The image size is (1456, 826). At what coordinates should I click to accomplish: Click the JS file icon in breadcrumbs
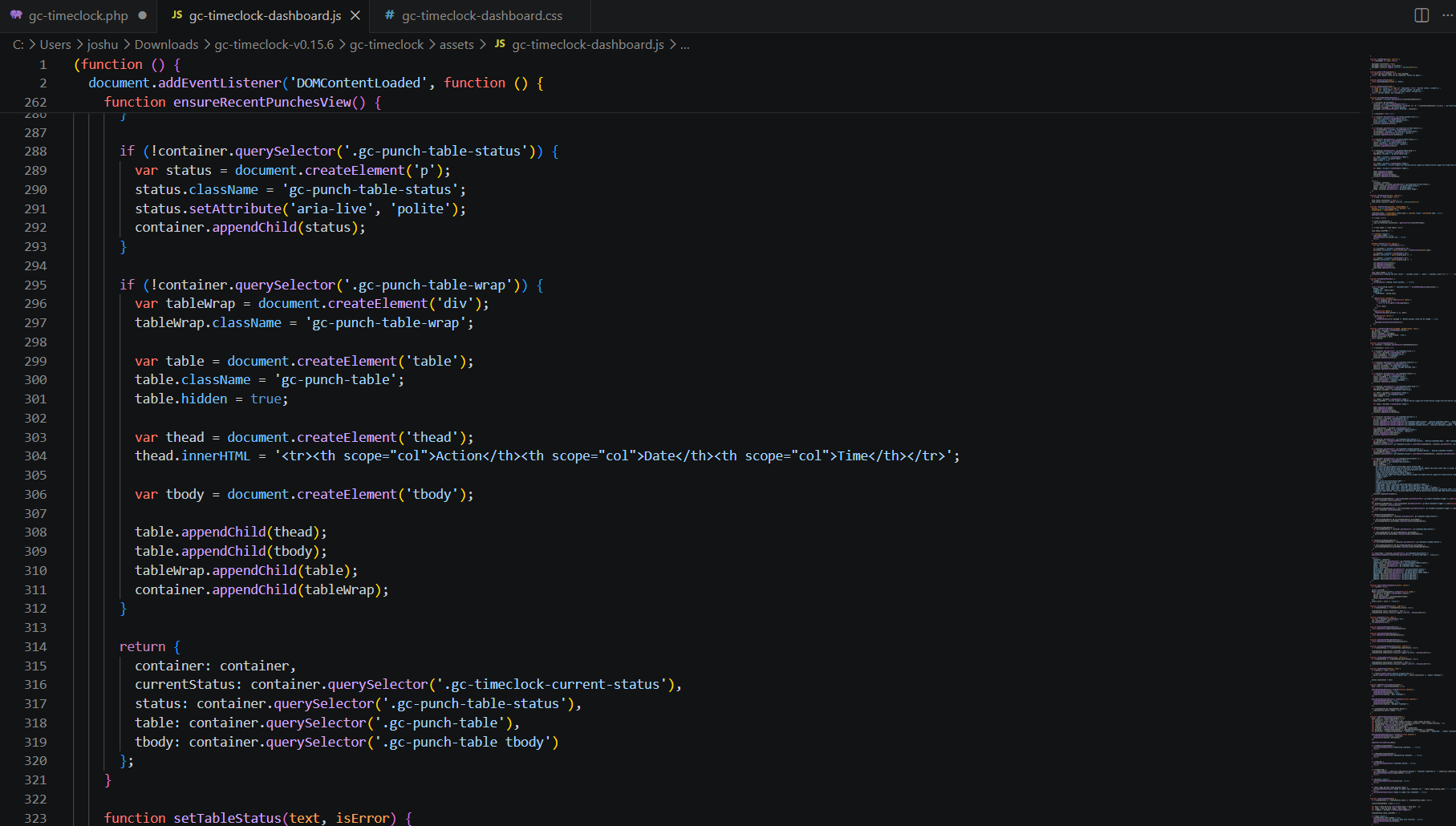click(500, 44)
